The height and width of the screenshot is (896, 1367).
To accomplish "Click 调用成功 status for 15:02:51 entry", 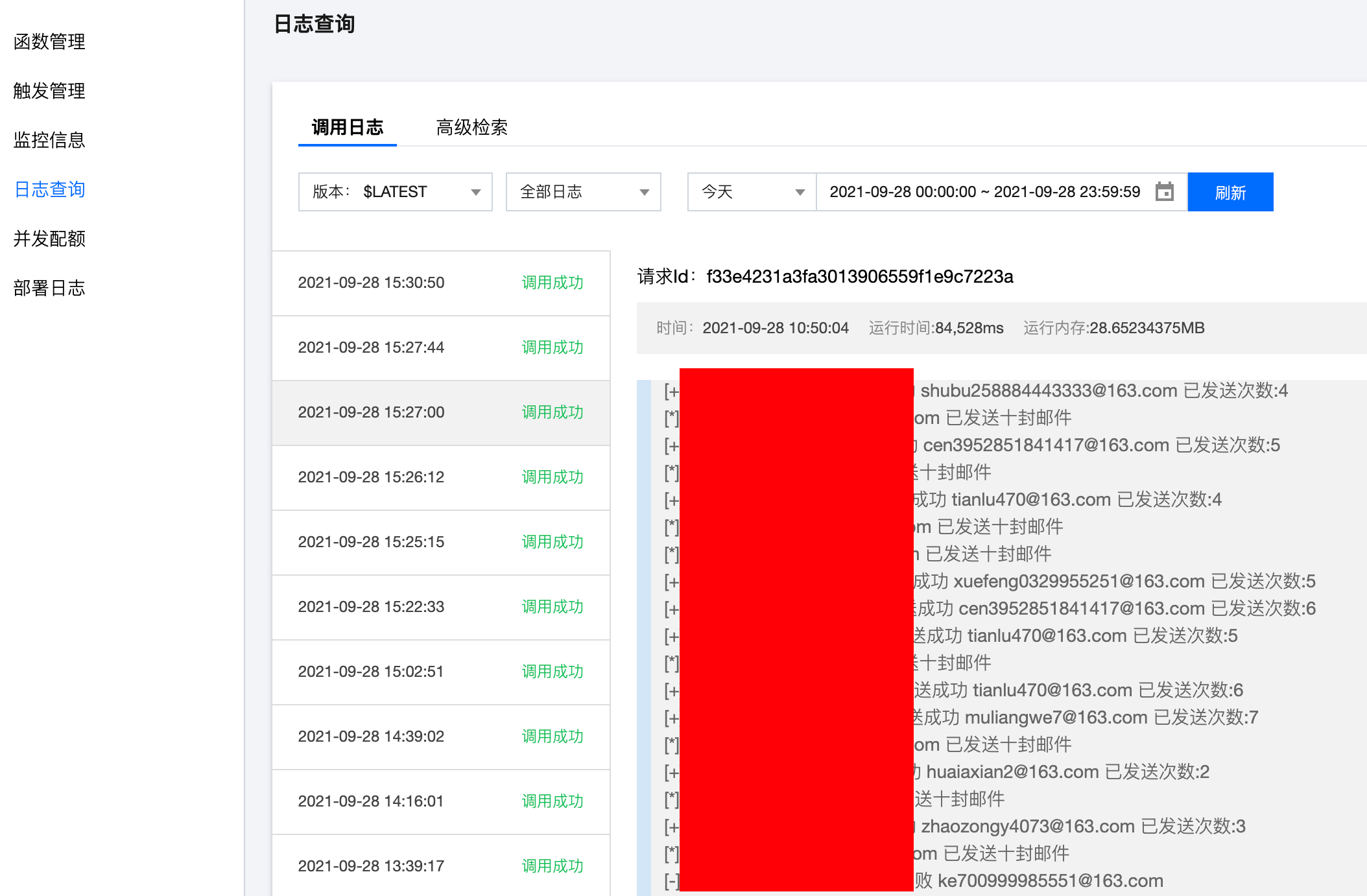I will (x=552, y=672).
